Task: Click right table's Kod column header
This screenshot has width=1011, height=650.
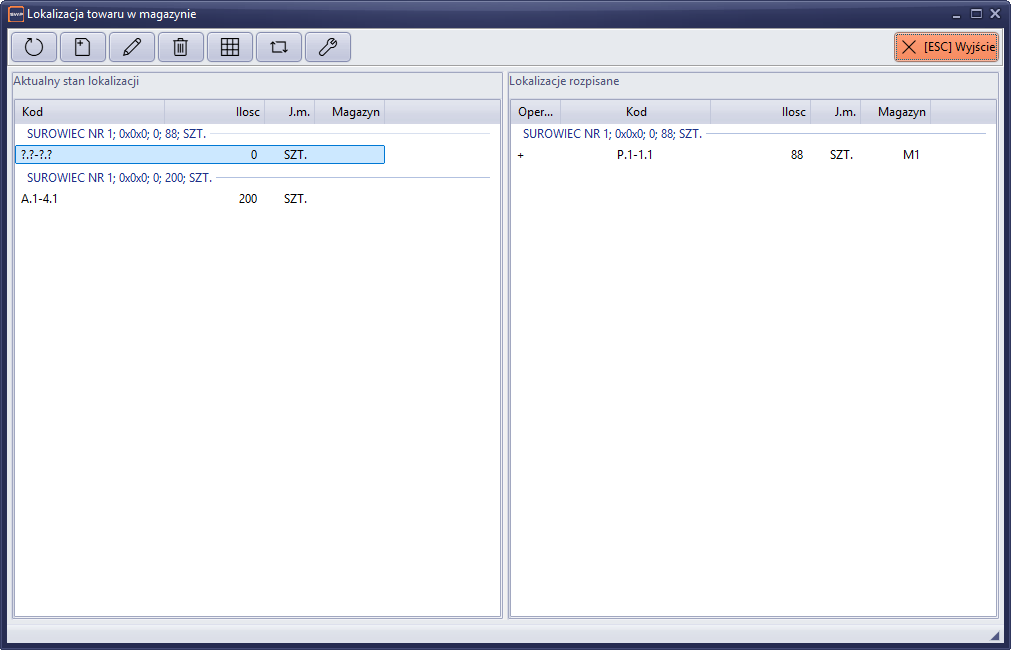Action: (636, 112)
